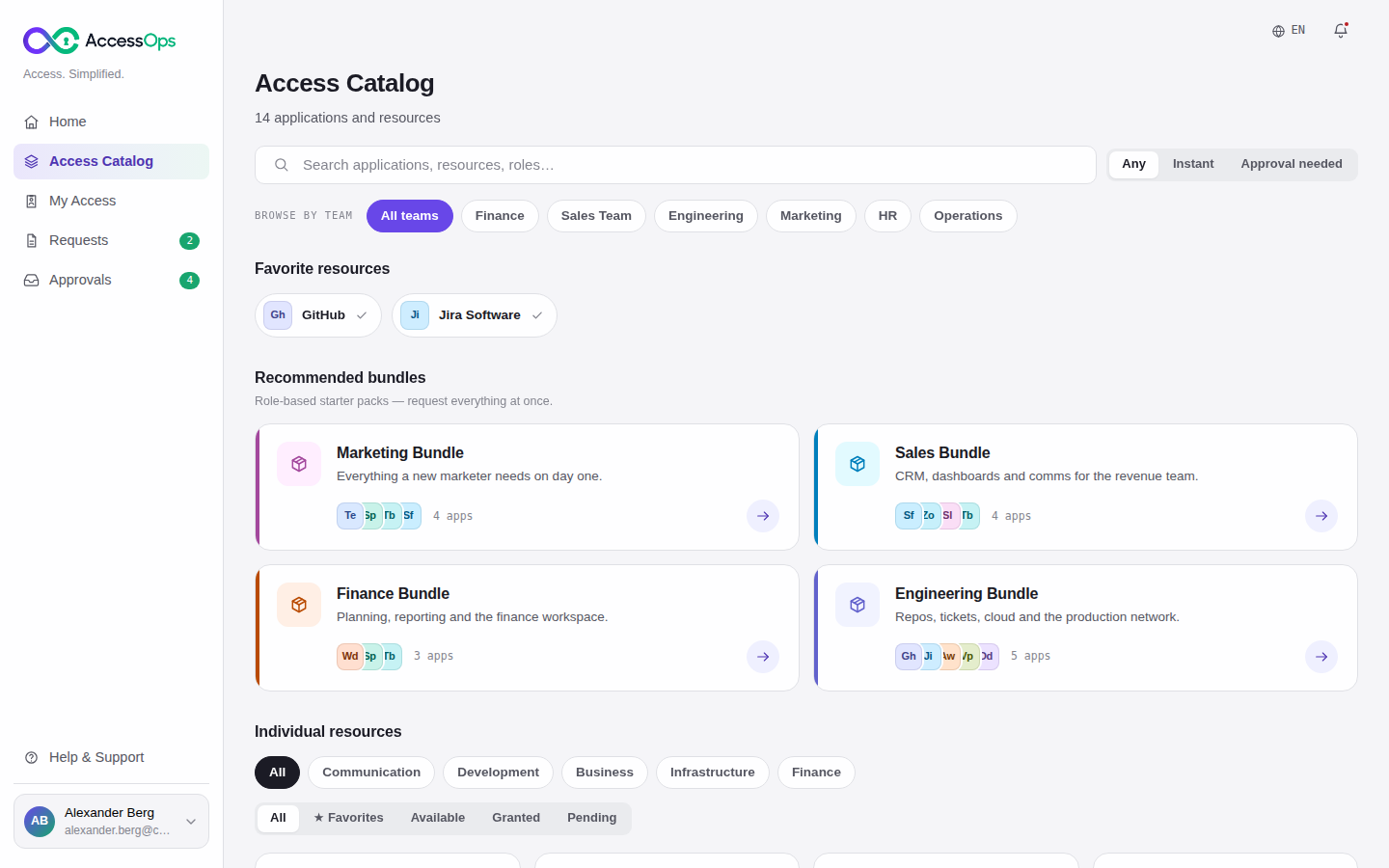
Task: Click the Requests count badge showing 2
Action: coord(189,240)
